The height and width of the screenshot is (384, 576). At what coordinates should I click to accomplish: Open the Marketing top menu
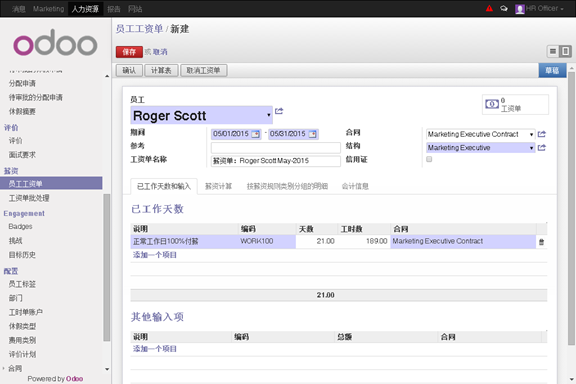click(x=48, y=9)
